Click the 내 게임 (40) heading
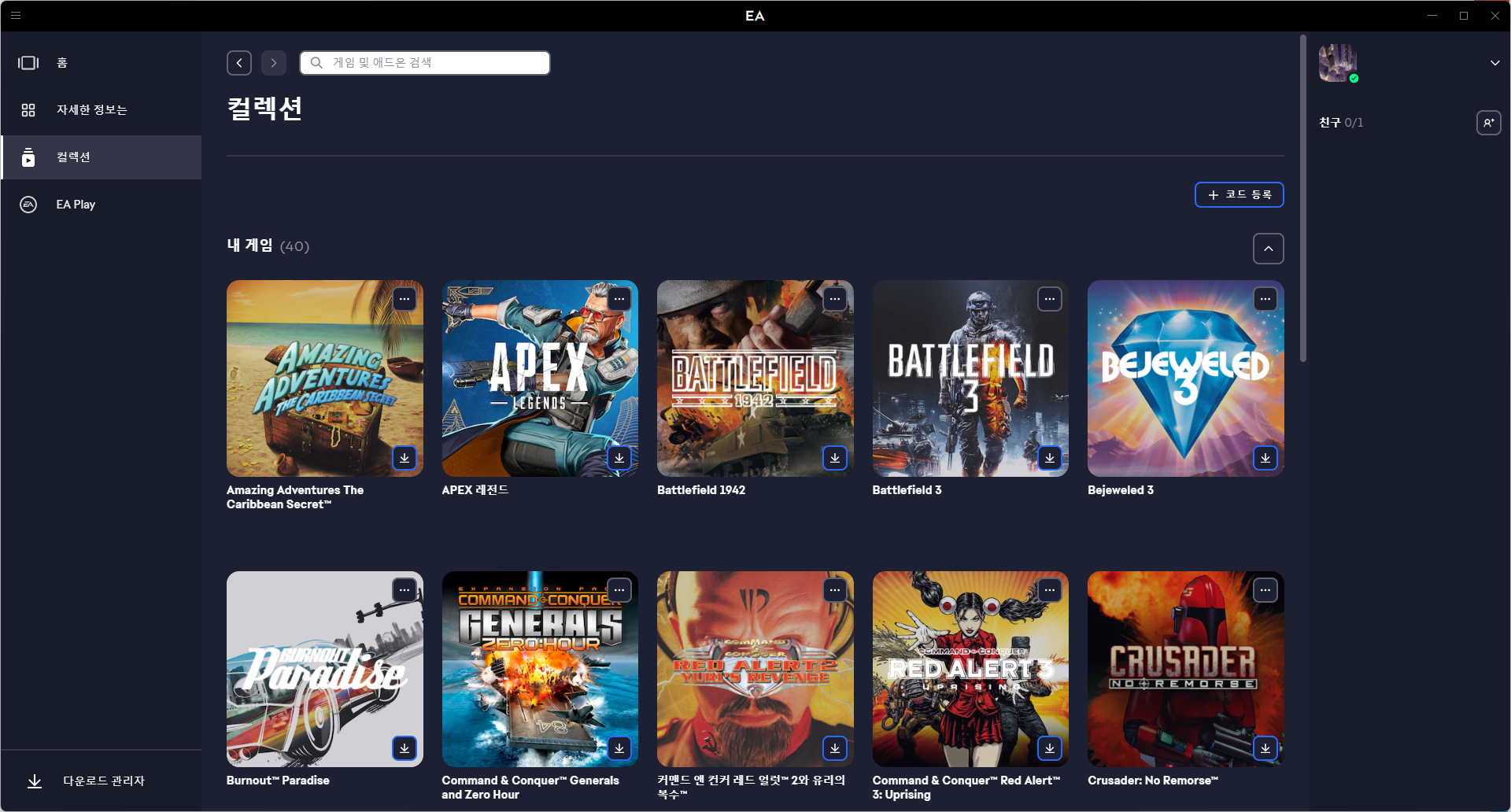1511x812 pixels. click(x=268, y=245)
